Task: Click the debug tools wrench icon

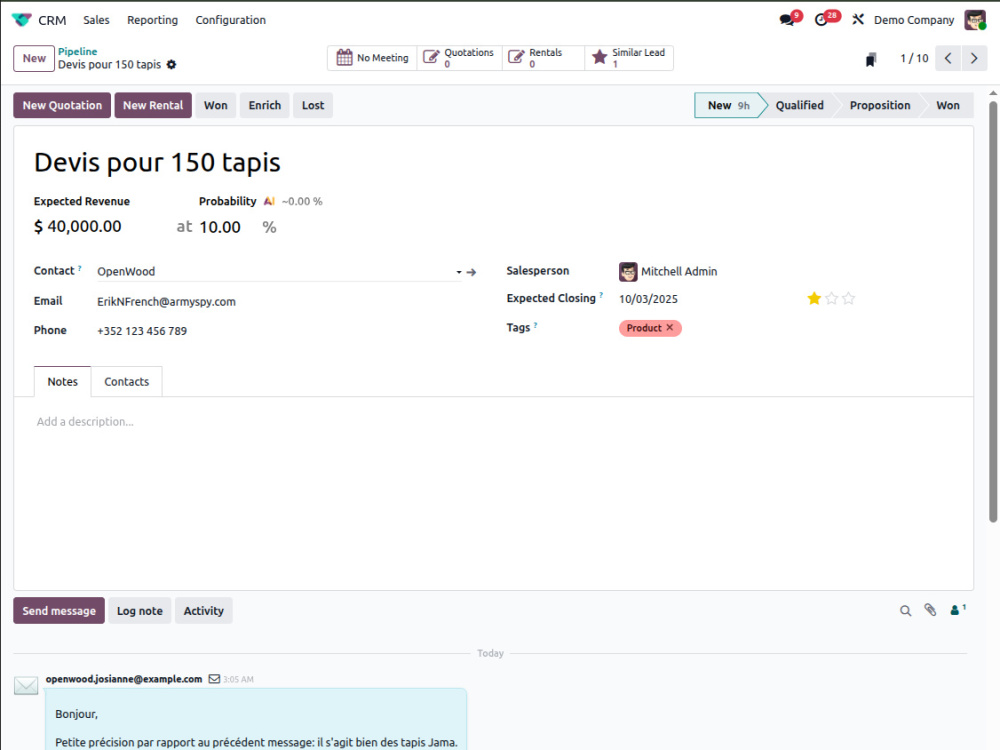Action: 858,20
